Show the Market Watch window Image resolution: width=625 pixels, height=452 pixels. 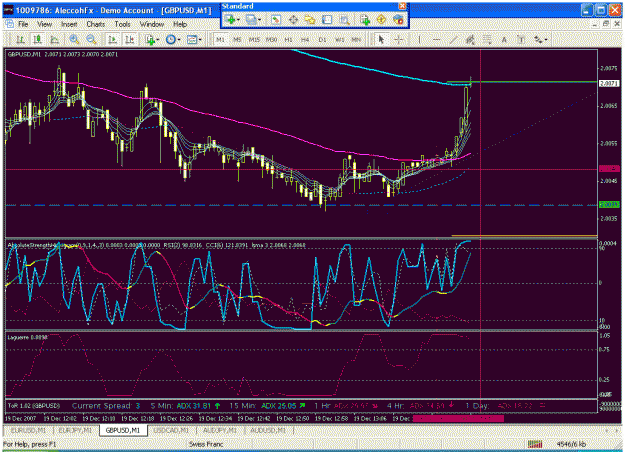click(276, 19)
